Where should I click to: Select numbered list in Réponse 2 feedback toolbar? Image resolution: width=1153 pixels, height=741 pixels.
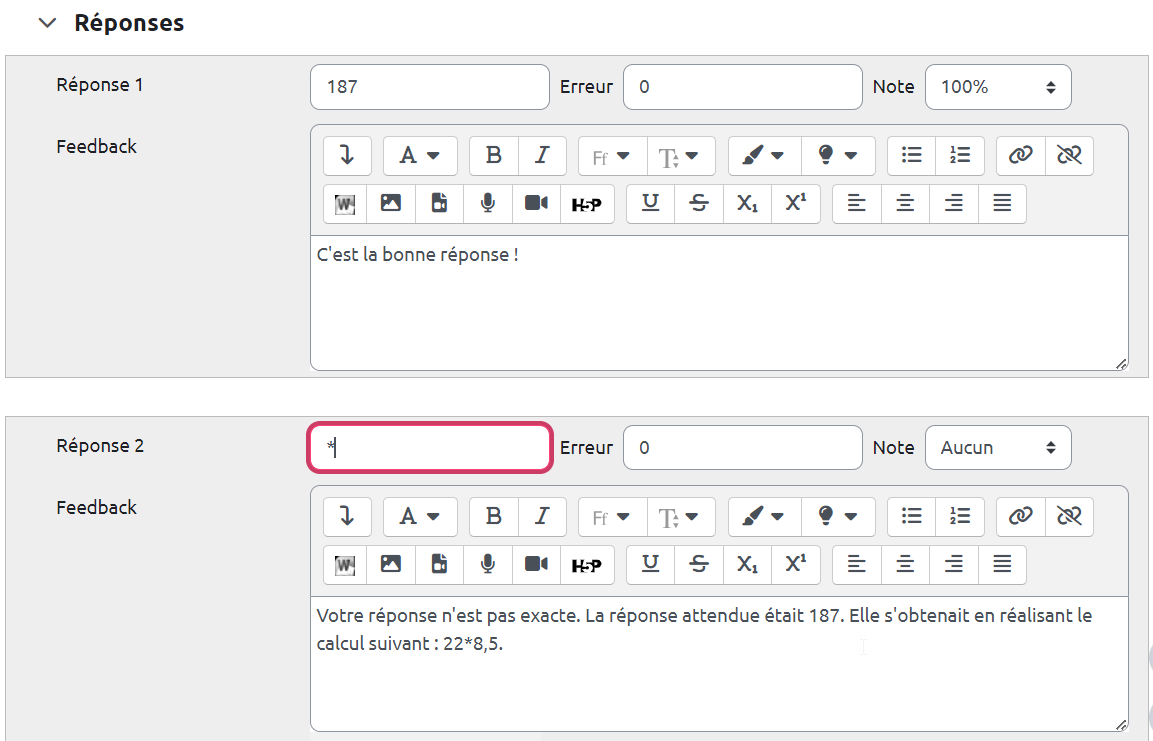[960, 517]
